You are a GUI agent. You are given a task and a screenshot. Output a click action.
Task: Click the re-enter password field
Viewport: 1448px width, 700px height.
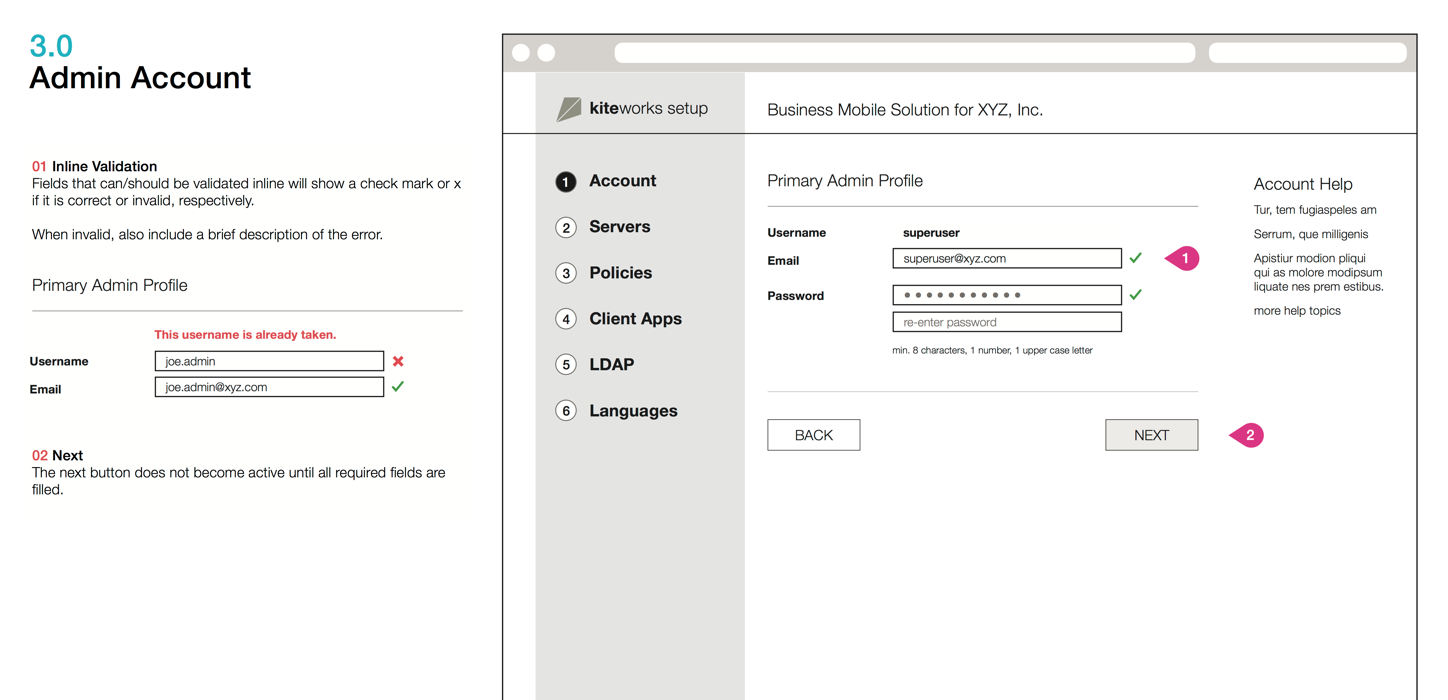[x=1006, y=322]
